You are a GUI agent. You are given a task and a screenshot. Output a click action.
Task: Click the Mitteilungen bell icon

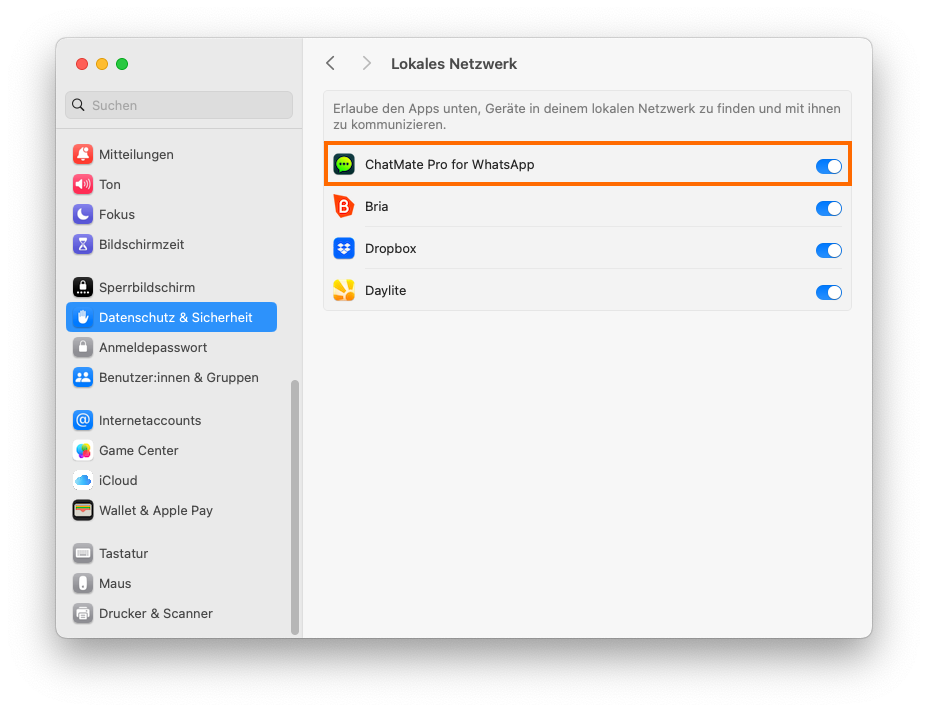coord(83,154)
